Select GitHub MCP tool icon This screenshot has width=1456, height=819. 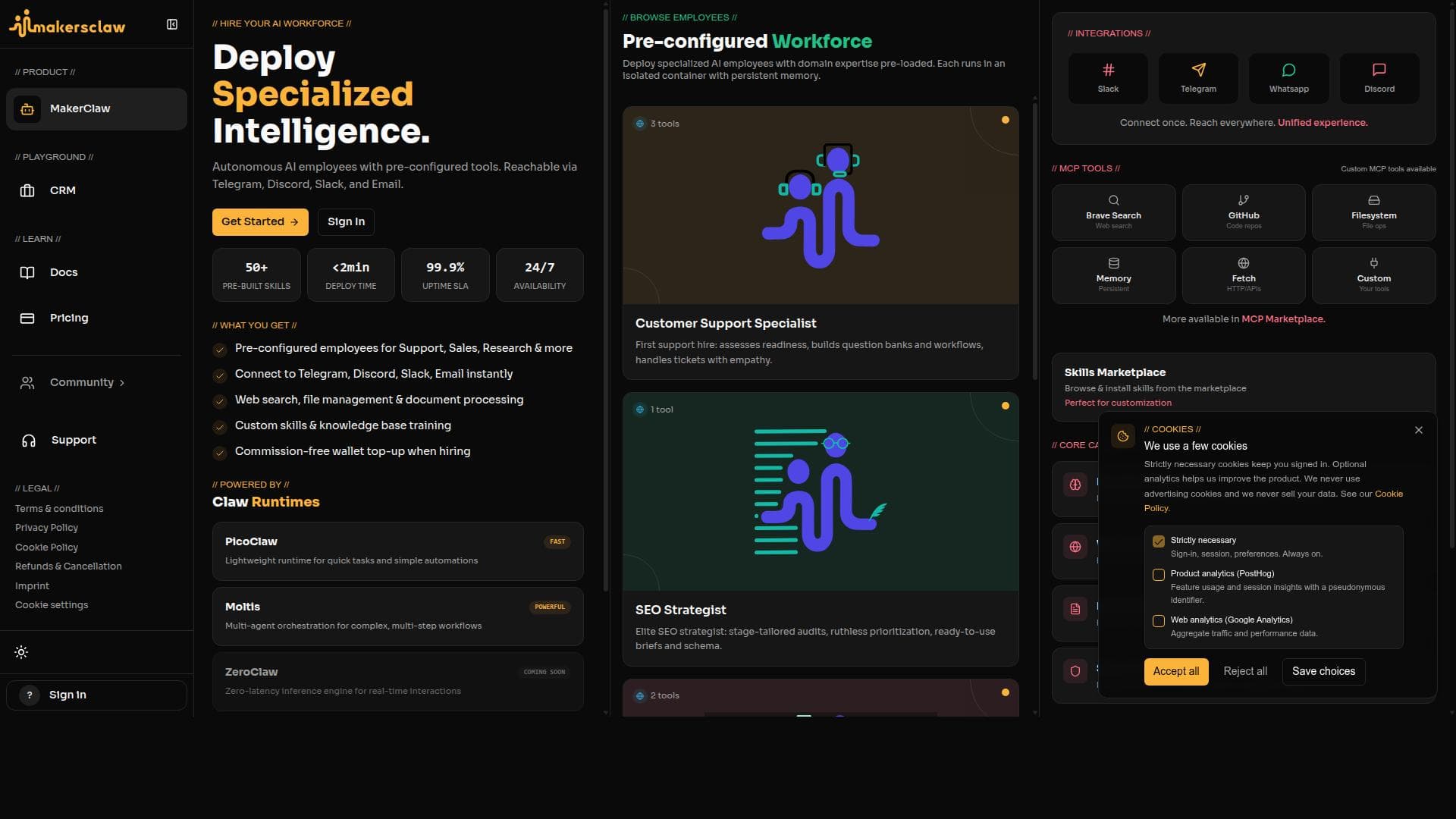[1244, 200]
